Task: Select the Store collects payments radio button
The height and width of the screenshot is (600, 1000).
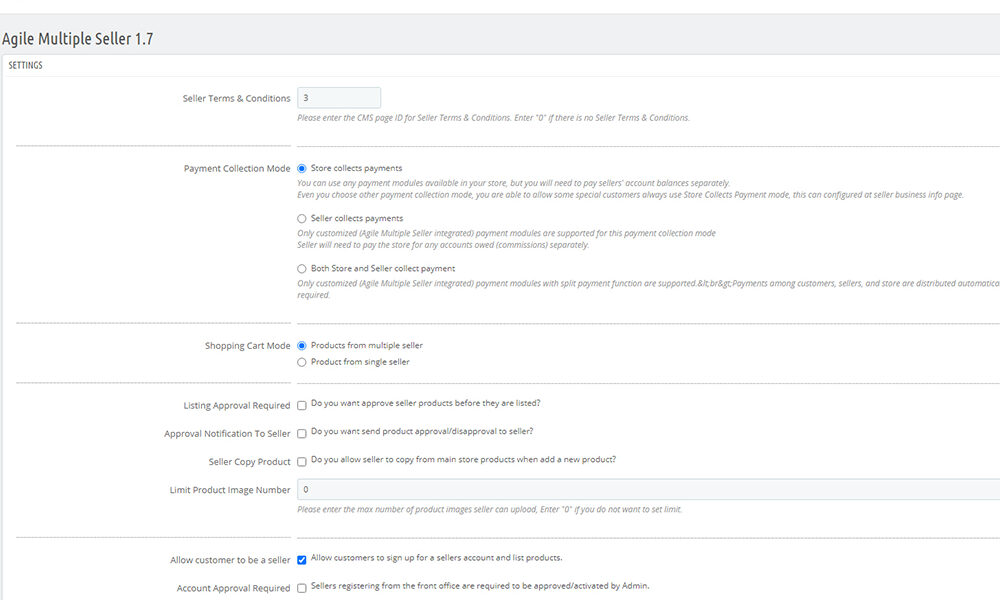Action: [302, 168]
